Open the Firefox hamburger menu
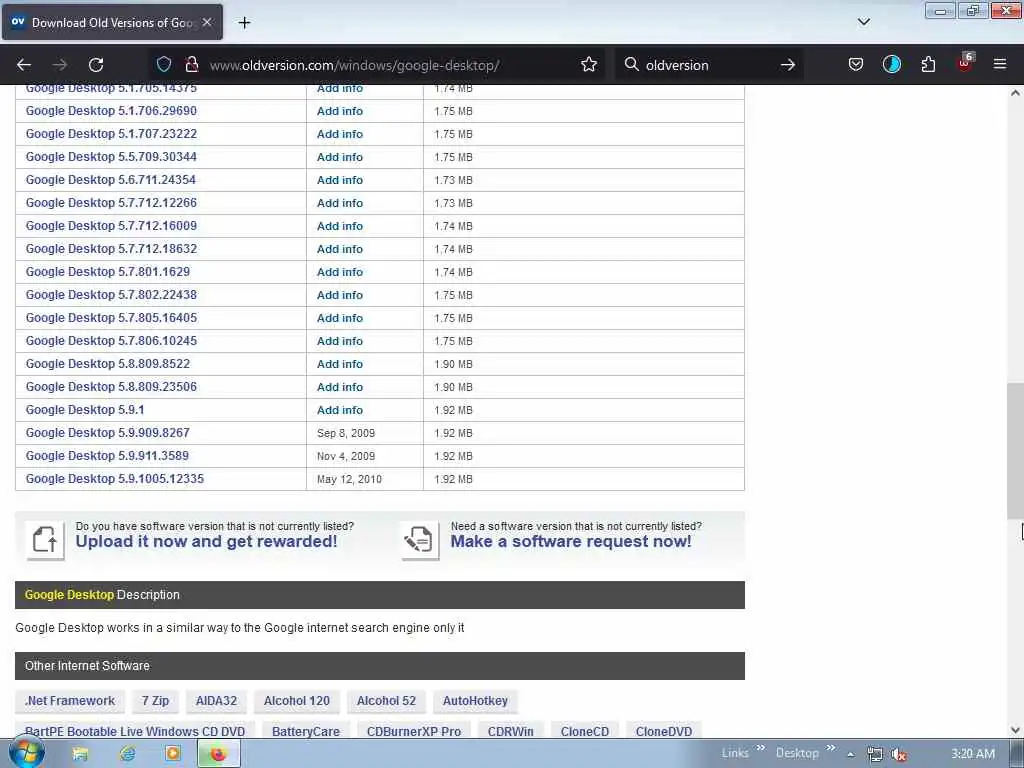This screenshot has width=1024, height=768. pos(1000,64)
